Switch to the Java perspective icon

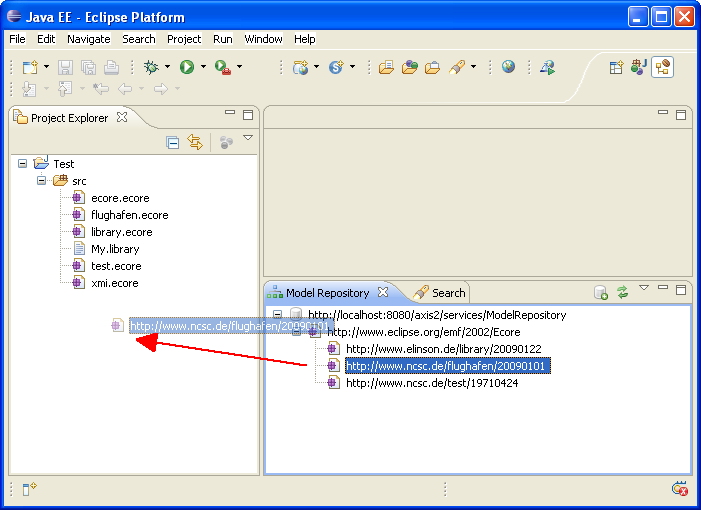click(639, 67)
